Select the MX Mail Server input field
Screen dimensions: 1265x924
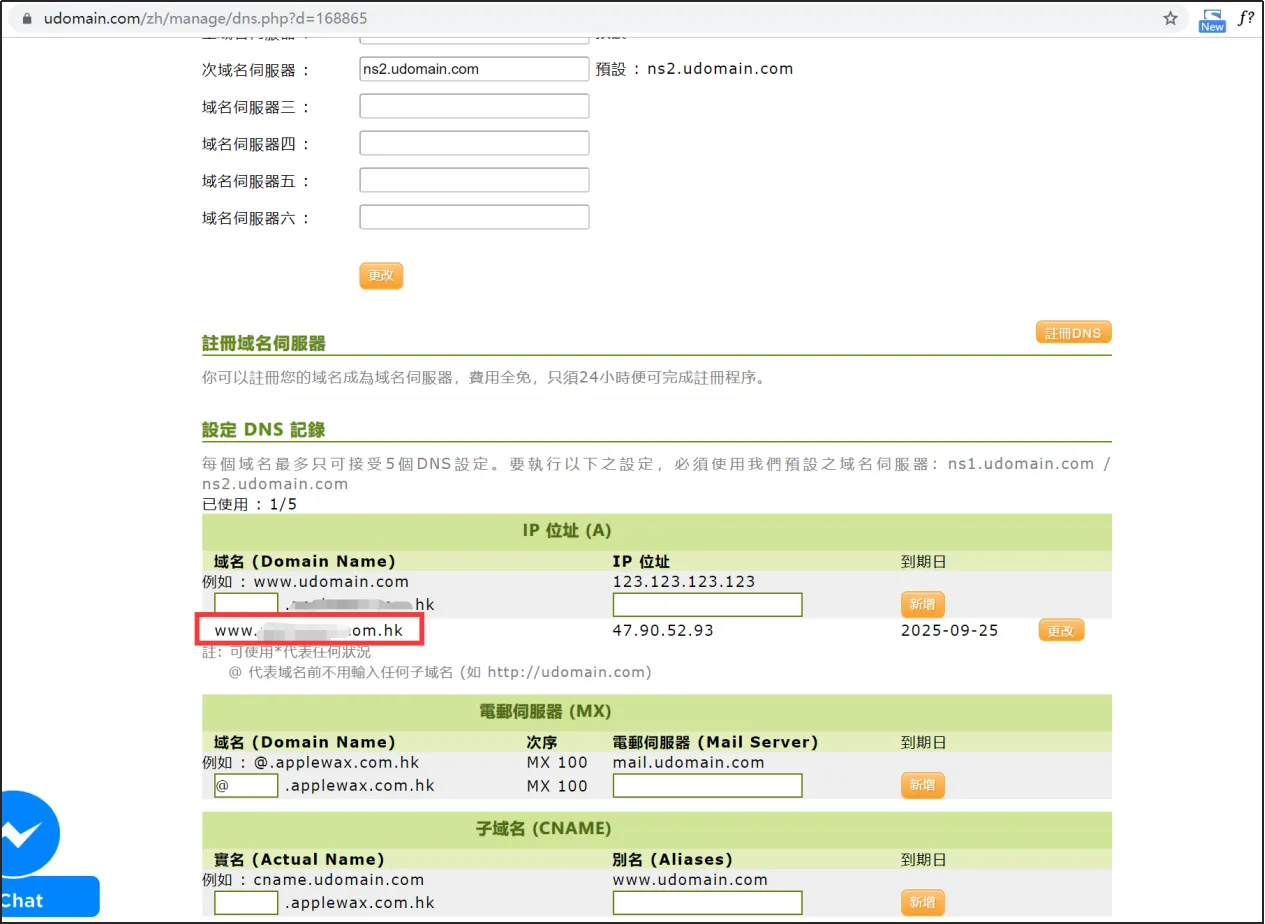tap(707, 785)
